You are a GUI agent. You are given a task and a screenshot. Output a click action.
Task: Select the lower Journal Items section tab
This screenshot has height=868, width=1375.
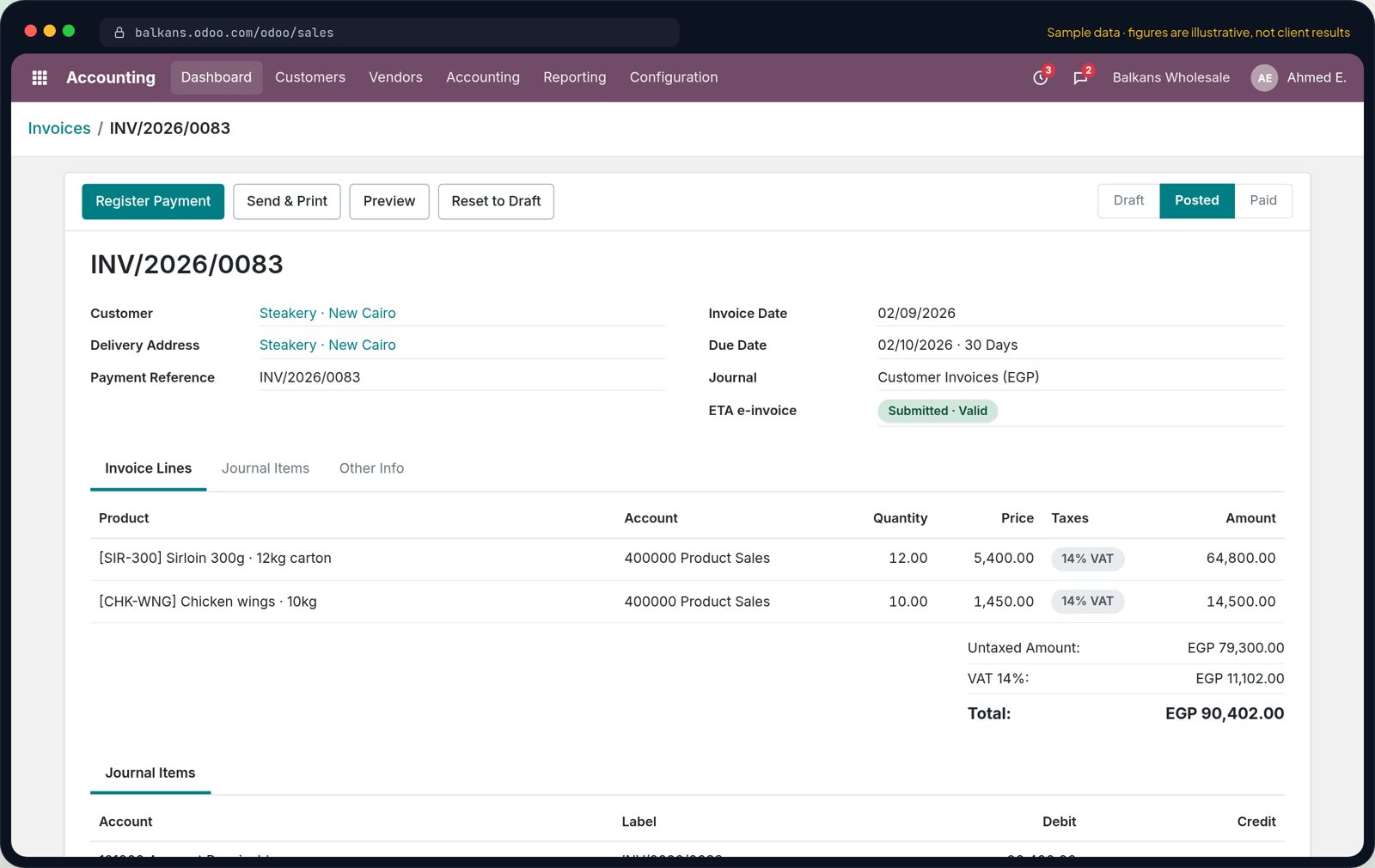[x=150, y=773]
